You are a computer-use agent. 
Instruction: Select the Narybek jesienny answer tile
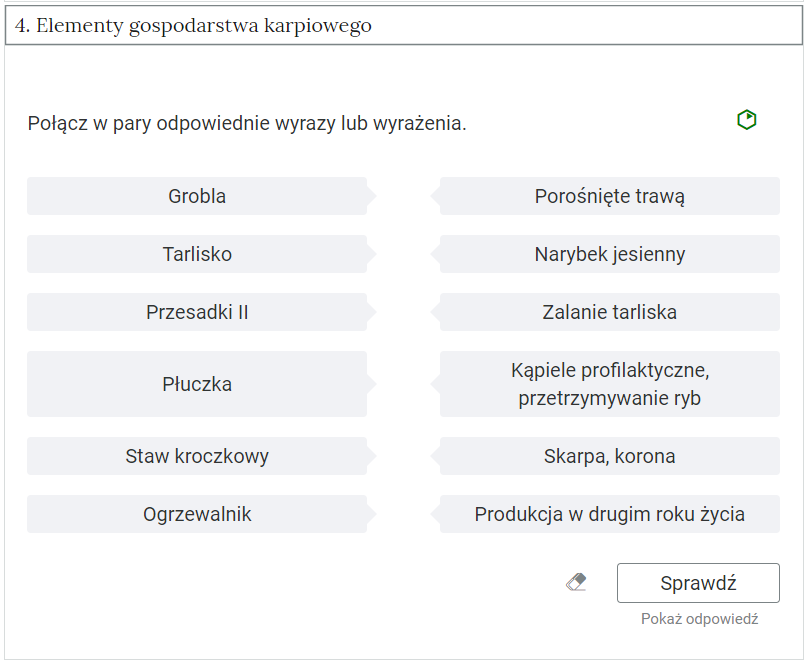[608, 254]
